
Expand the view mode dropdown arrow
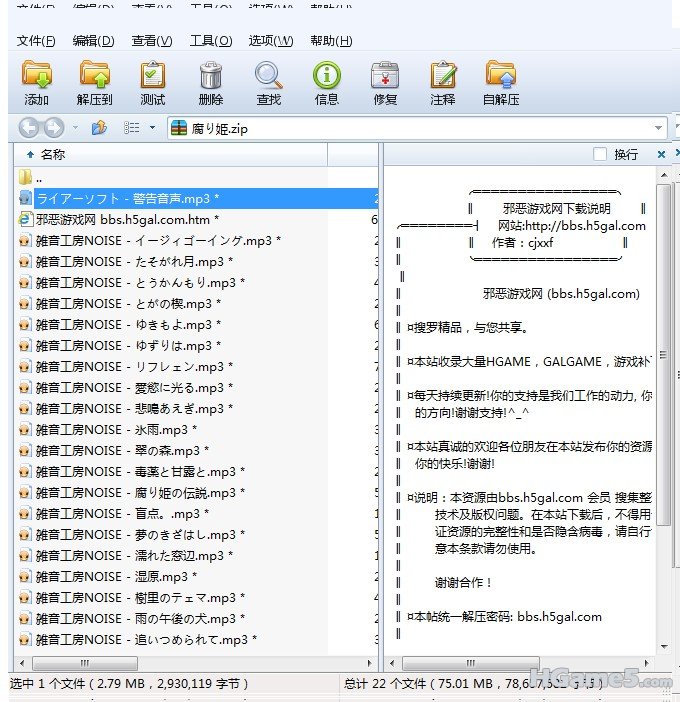152,128
